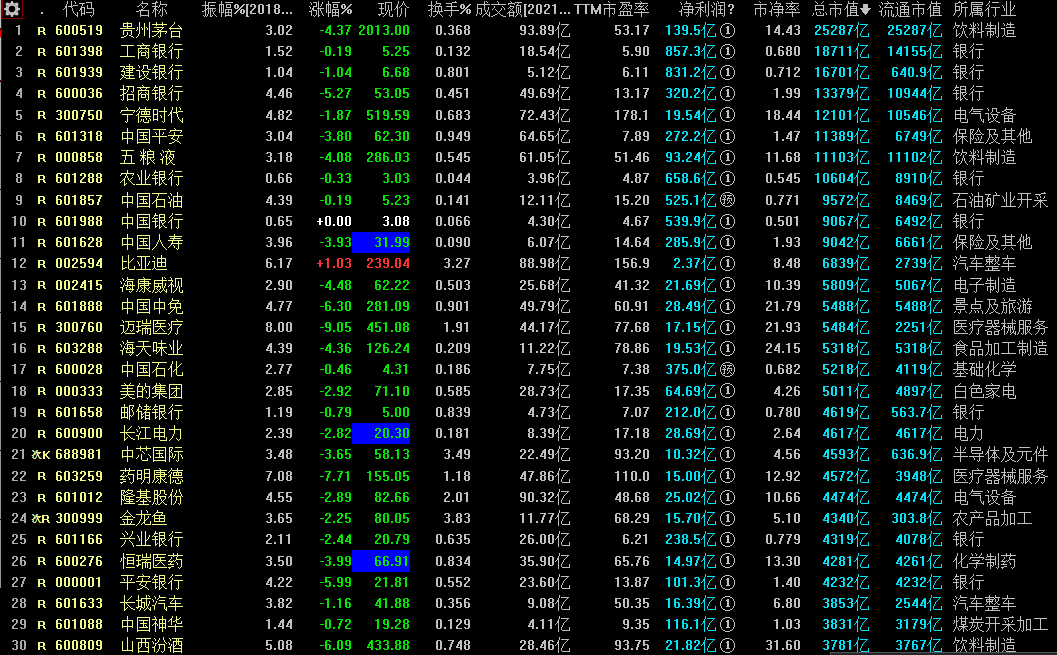Click the circled 1 icon in 山西汾酒 row

tap(727, 645)
